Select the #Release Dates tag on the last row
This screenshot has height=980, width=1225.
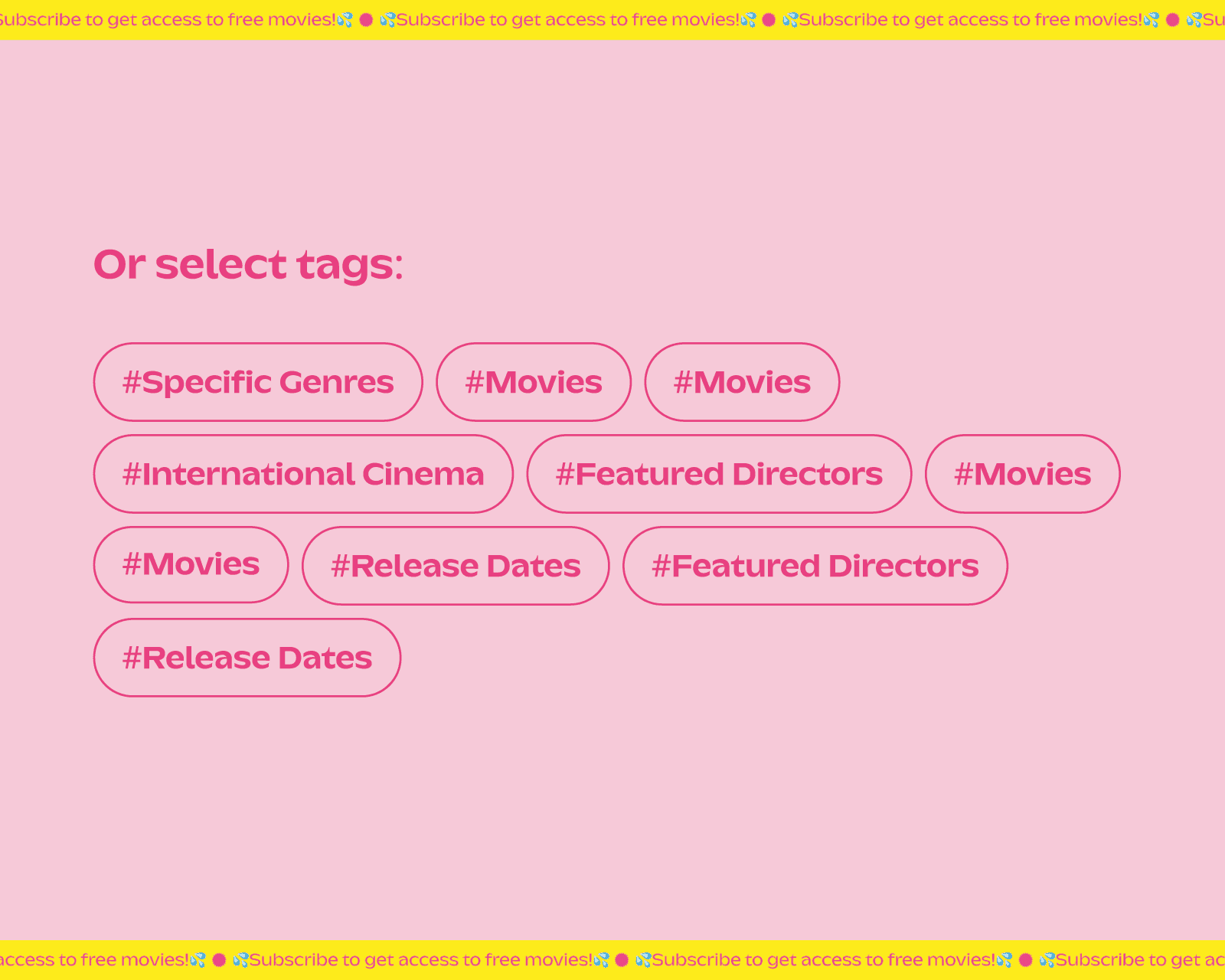[247, 658]
